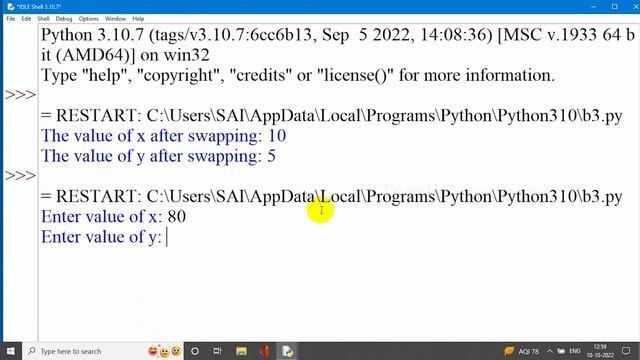Click the text 'Enter value of x: 80'
Screen dimensions: 640x360
click(x=113, y=217)
